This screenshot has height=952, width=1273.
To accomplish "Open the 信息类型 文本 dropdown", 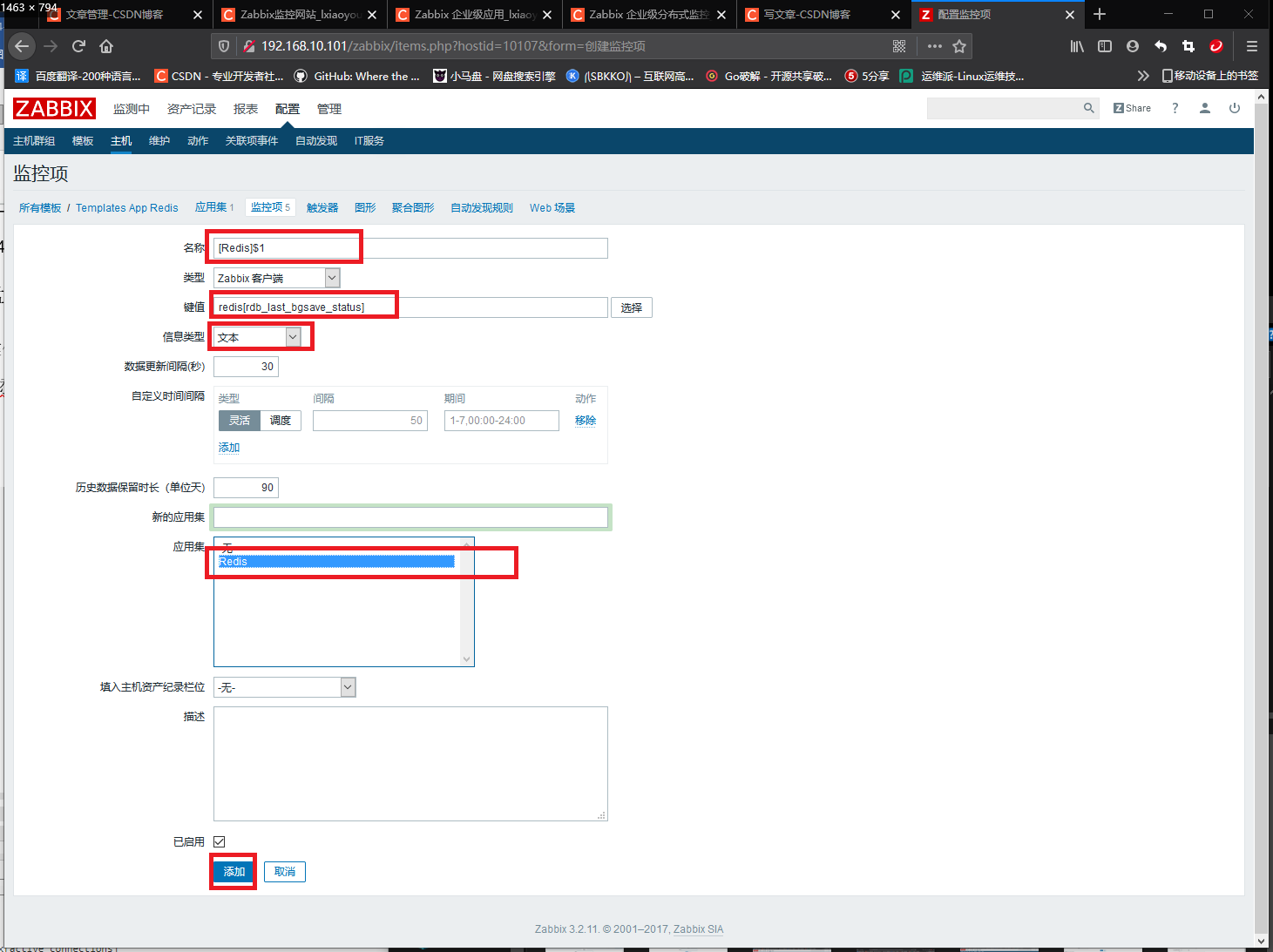I will 258,337.
